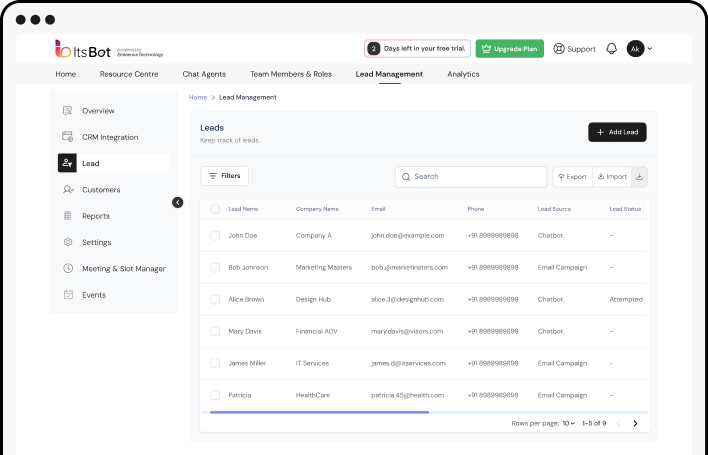This screenshot has width=708, height=455.
Task: Open the Team Members & Roles tab
Action: tap(290, 74)
